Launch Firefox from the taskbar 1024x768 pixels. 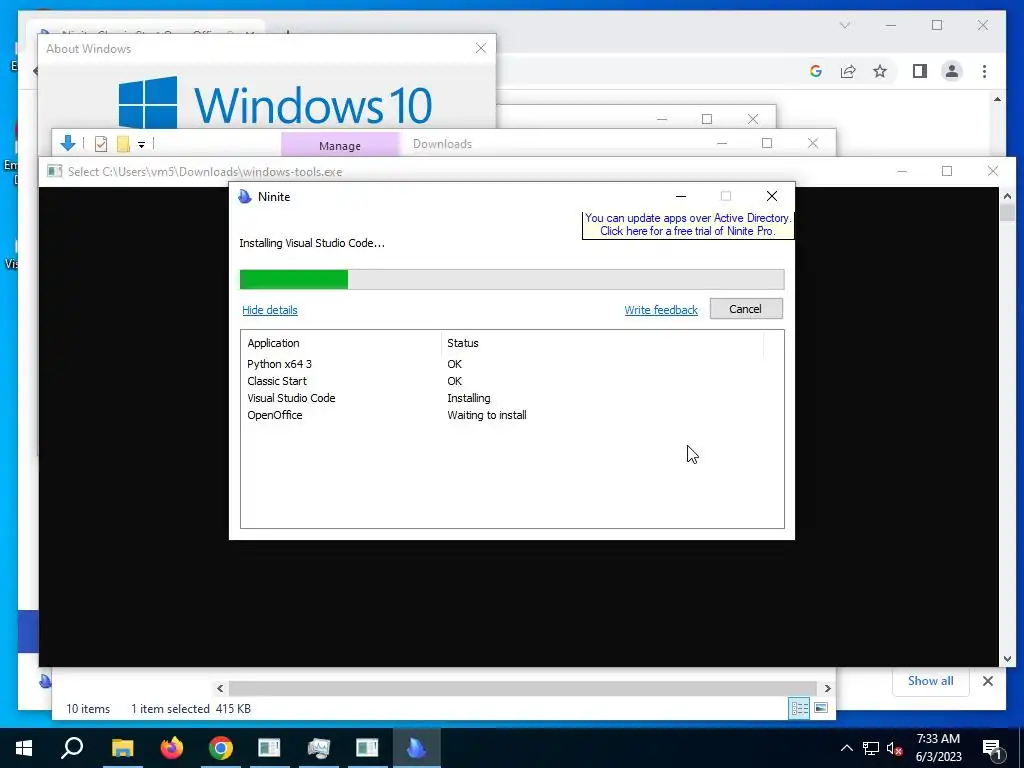tap(172, 748)
